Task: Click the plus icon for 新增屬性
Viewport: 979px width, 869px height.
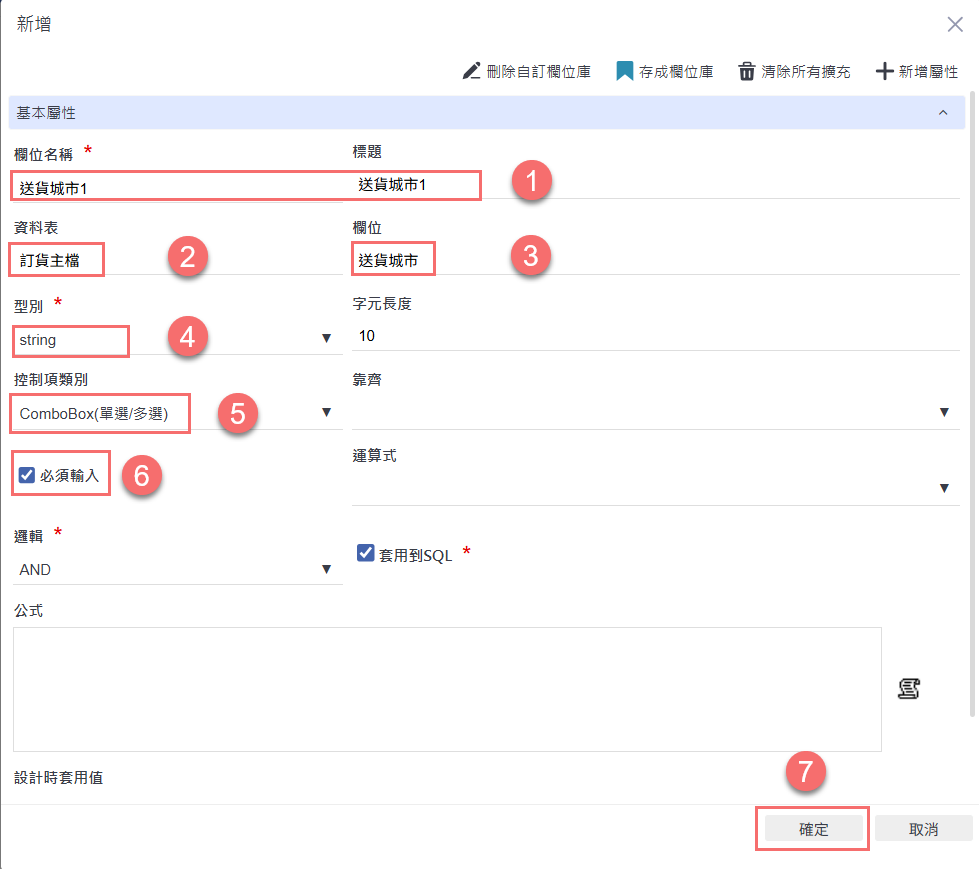Action: (883, 72)
